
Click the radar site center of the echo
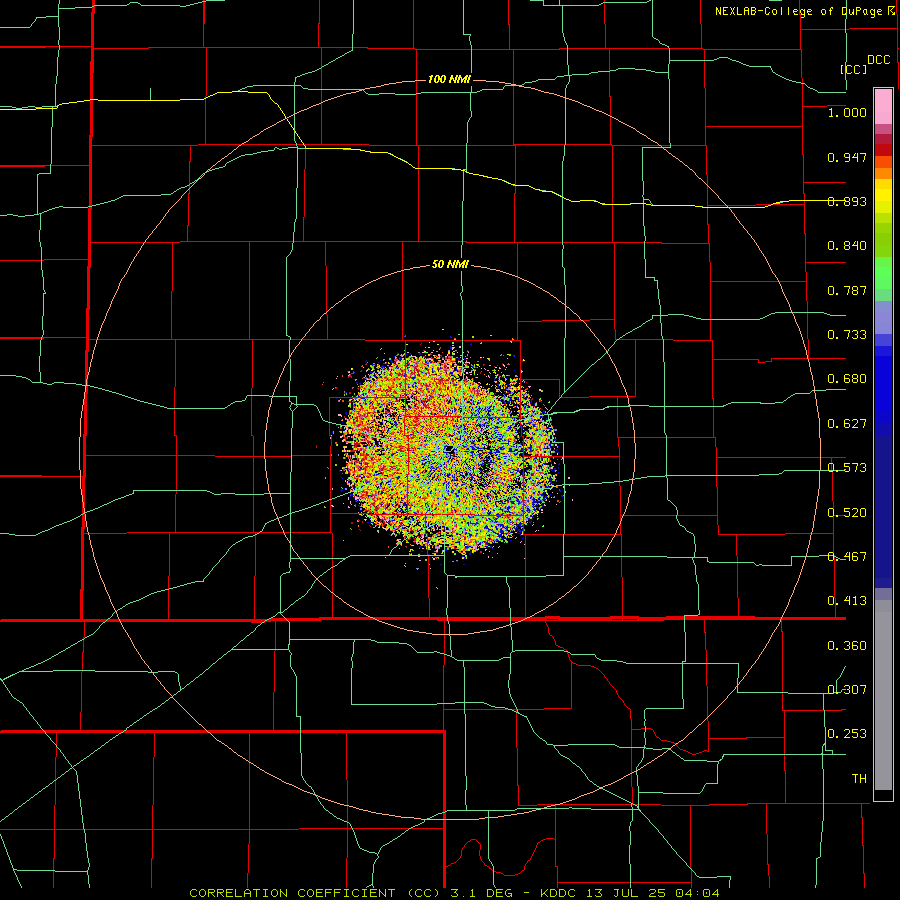(450, 449)
